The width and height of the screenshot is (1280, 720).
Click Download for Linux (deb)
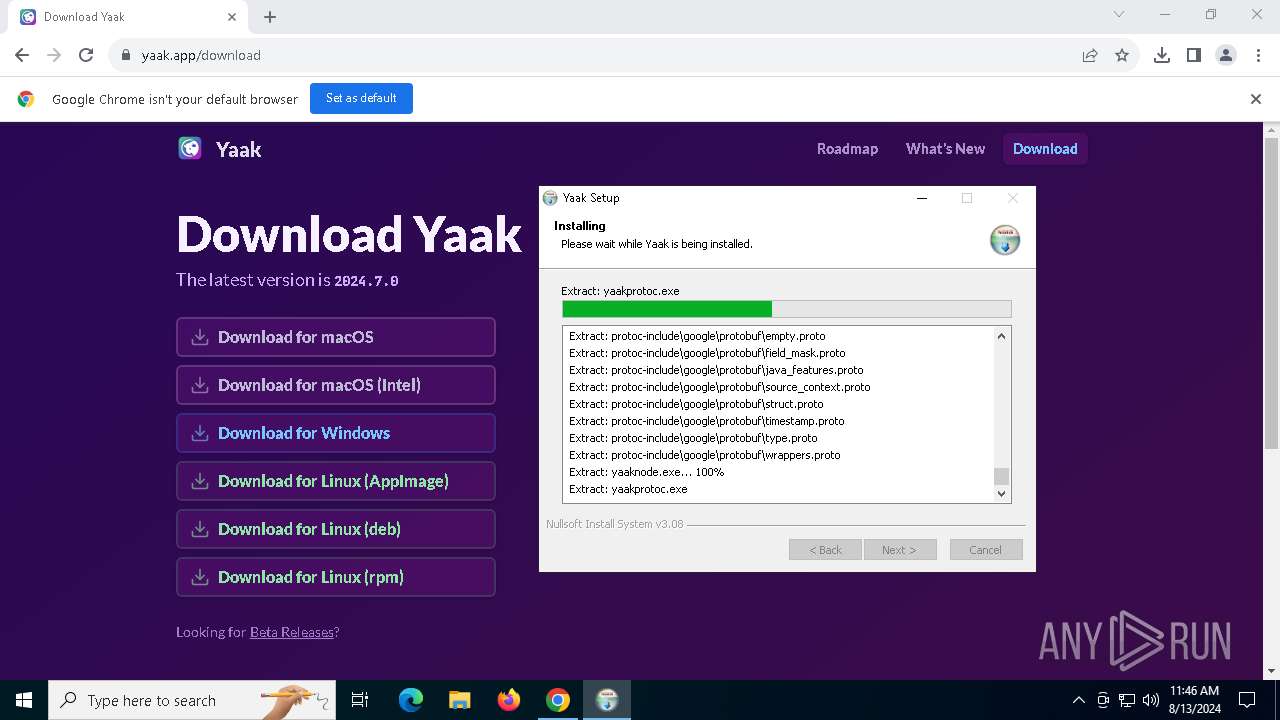coord(336,529)
